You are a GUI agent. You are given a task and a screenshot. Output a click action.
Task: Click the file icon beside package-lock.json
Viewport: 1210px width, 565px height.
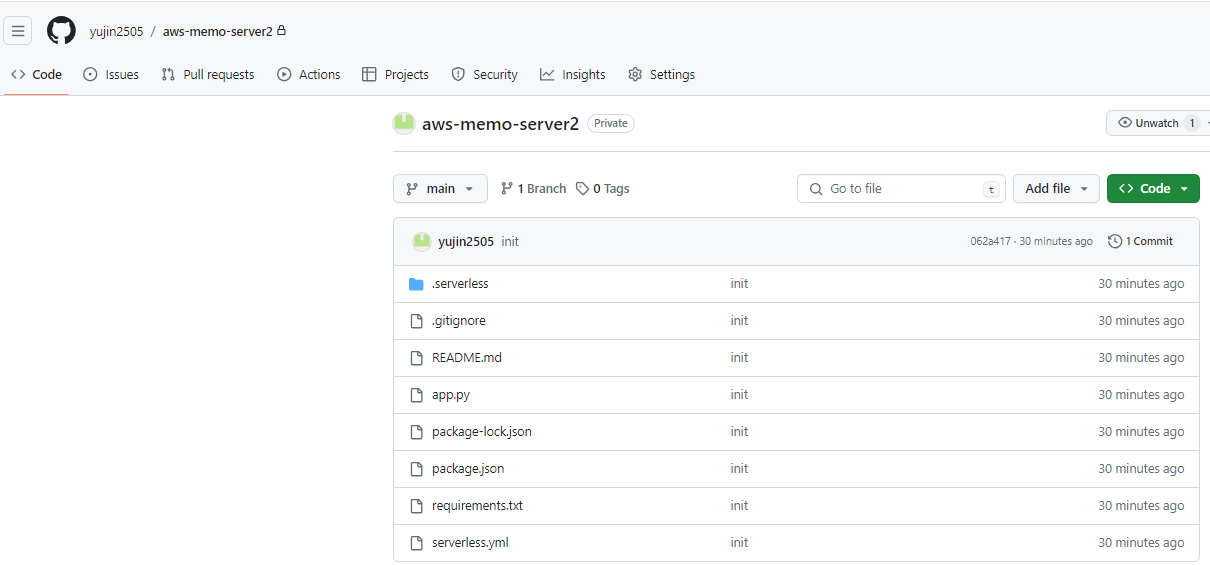(x=416, y=432)
